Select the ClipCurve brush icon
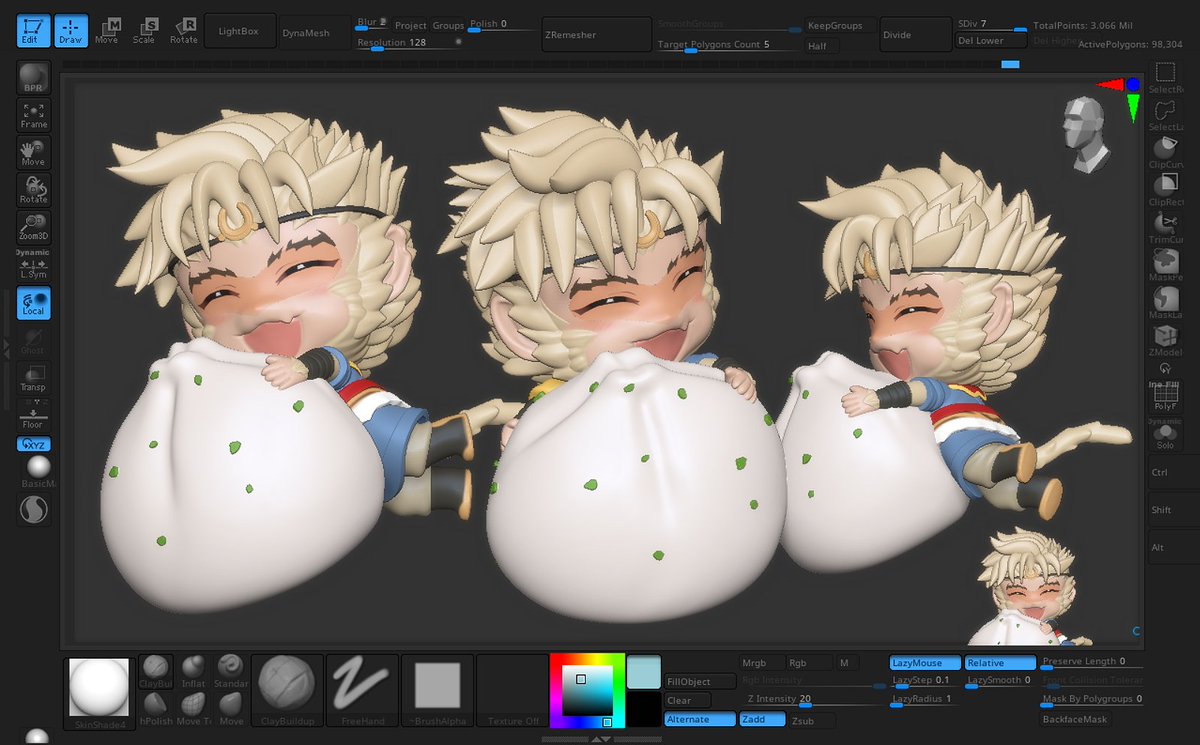Screen dimensions: 1200x745 (x=1166, y=152)
